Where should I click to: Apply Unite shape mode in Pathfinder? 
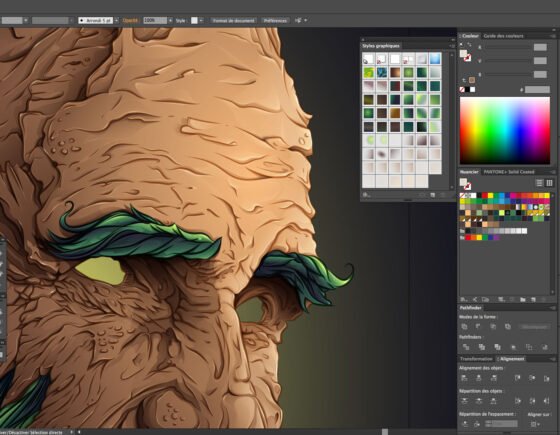click(464, 326)
